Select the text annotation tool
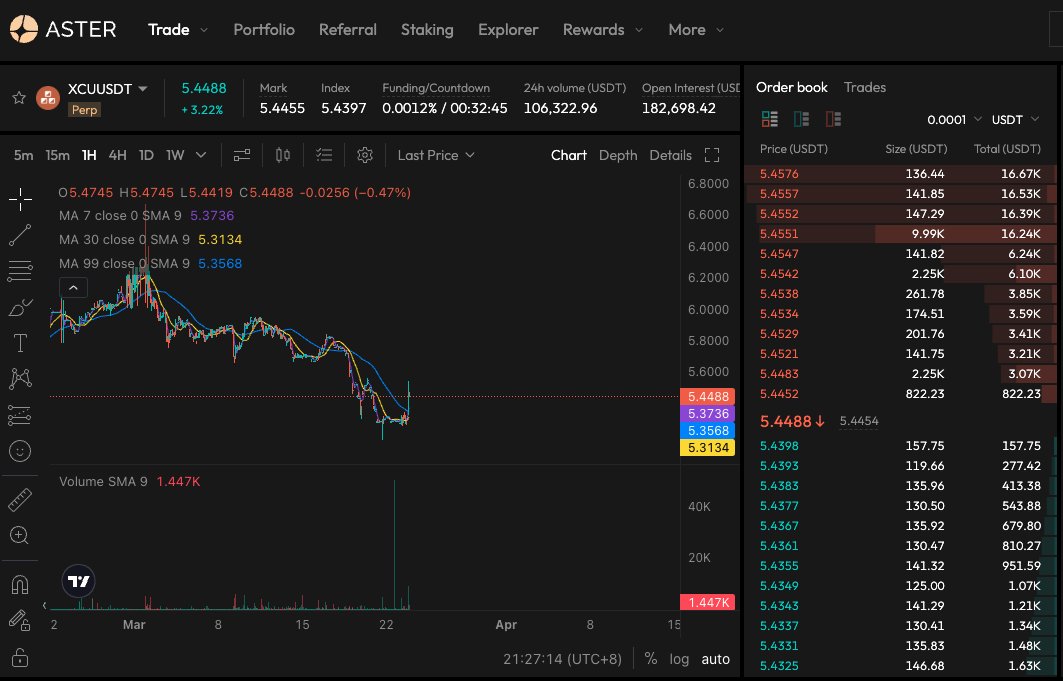This screenshot has height=681, width=1063. tap(20, 343)
